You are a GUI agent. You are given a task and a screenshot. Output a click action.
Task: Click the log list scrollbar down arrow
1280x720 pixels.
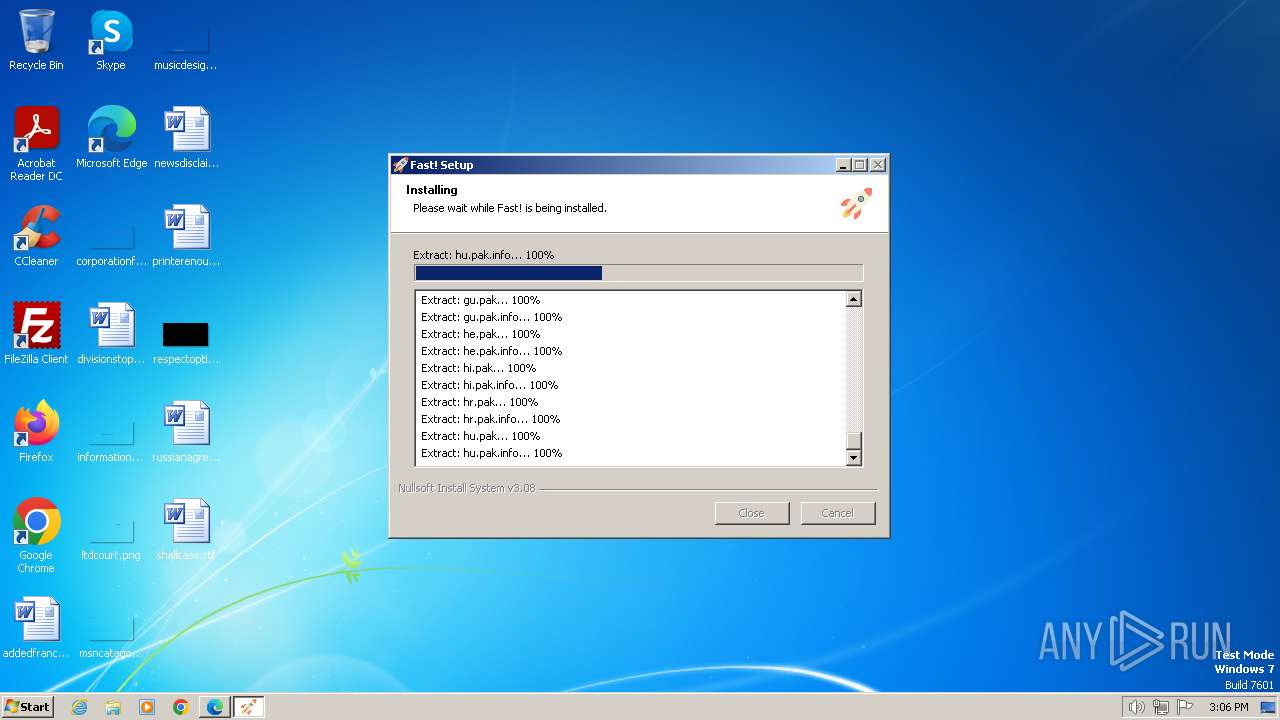(x=854, y=458)
